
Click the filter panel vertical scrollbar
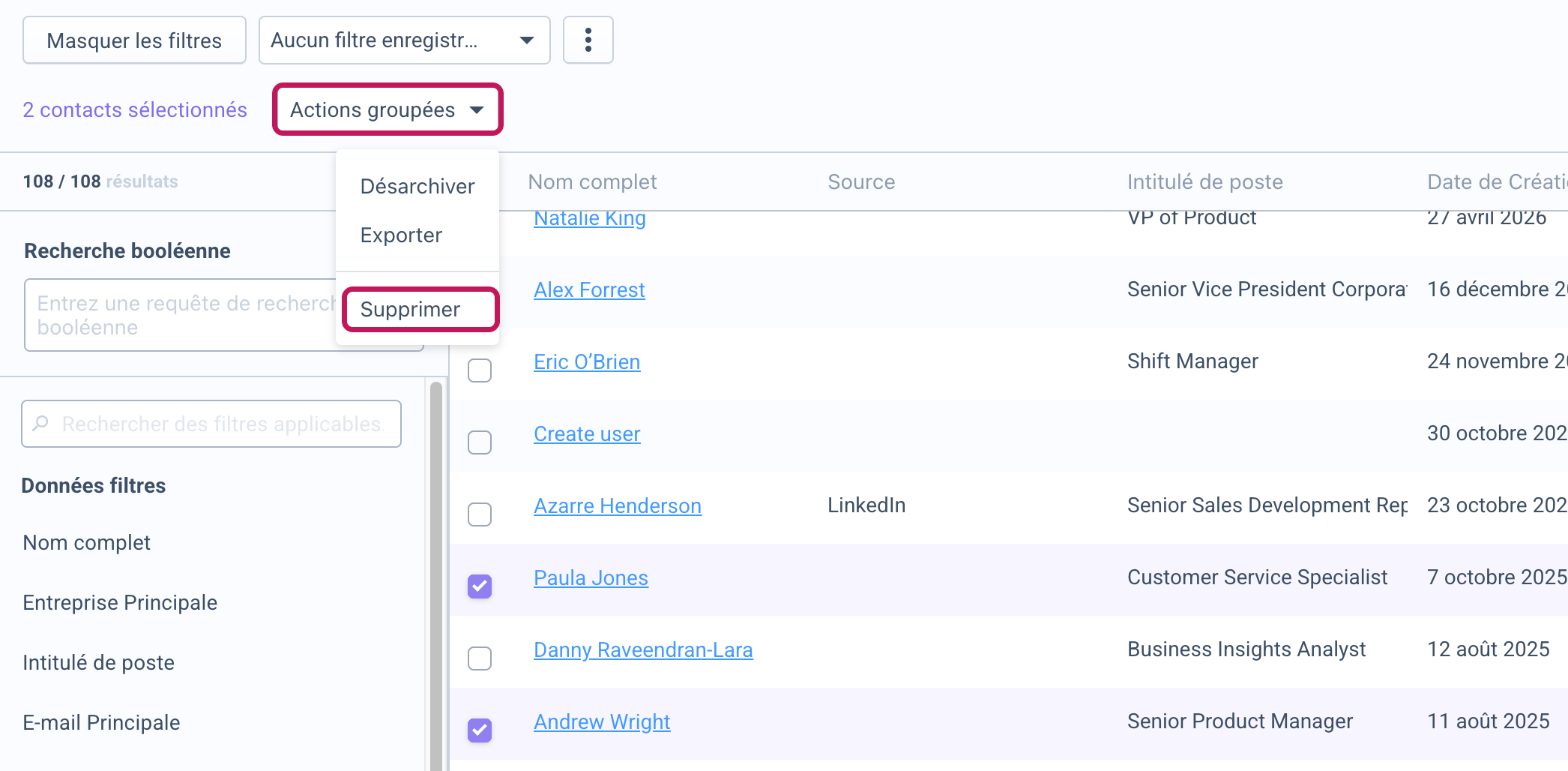(436, 575)
